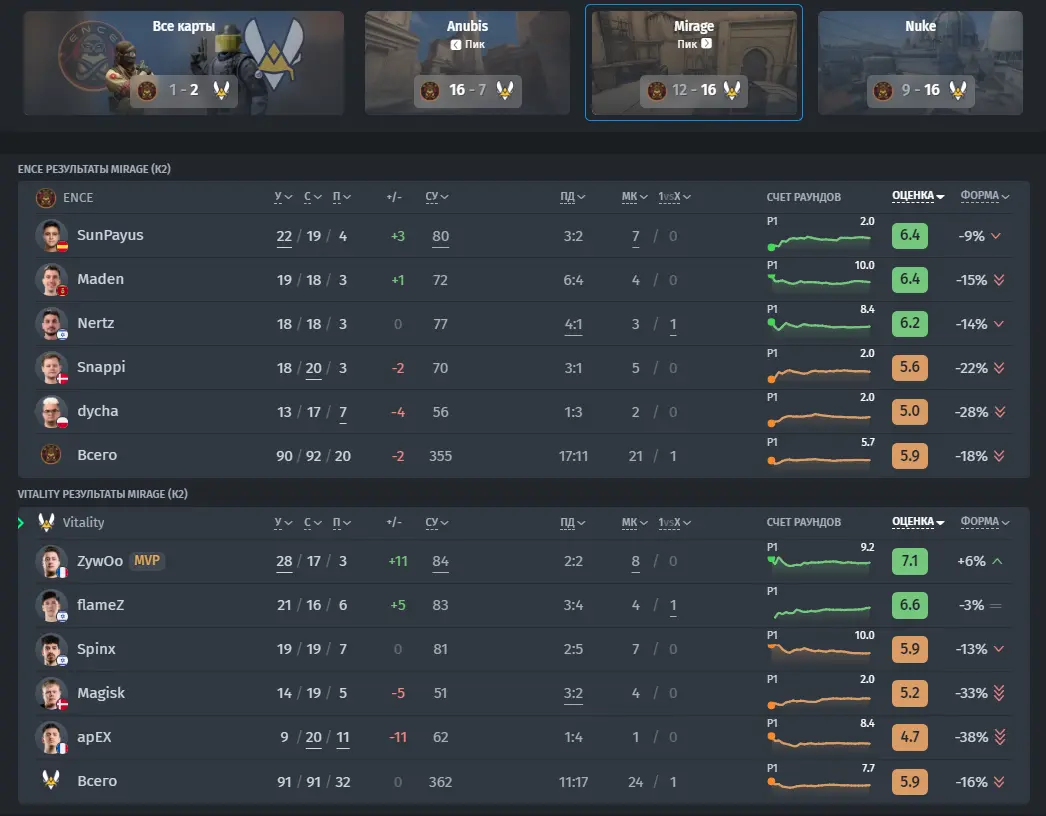The height and width of the screenshot is (816, 1046).
Task: Click apEX triple-down form arrow
Action: 999,737
